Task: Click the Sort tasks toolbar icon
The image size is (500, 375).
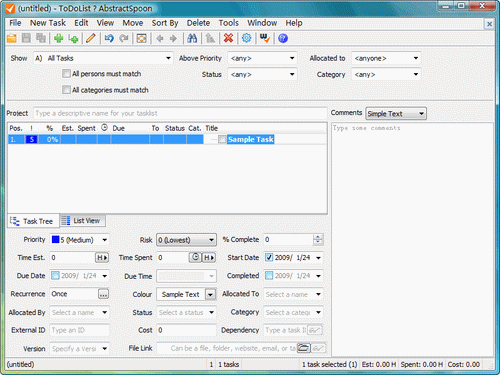Action: click(210, 38)
